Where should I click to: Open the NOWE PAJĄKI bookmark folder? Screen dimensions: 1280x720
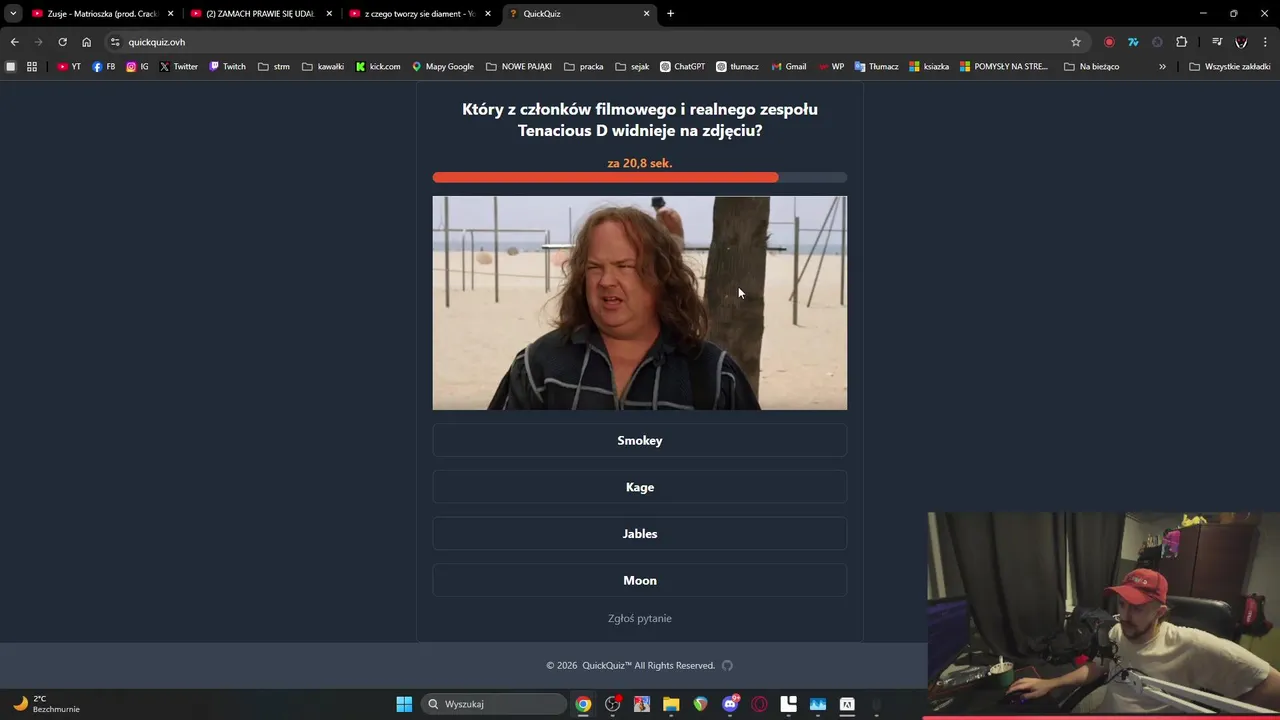519,67
